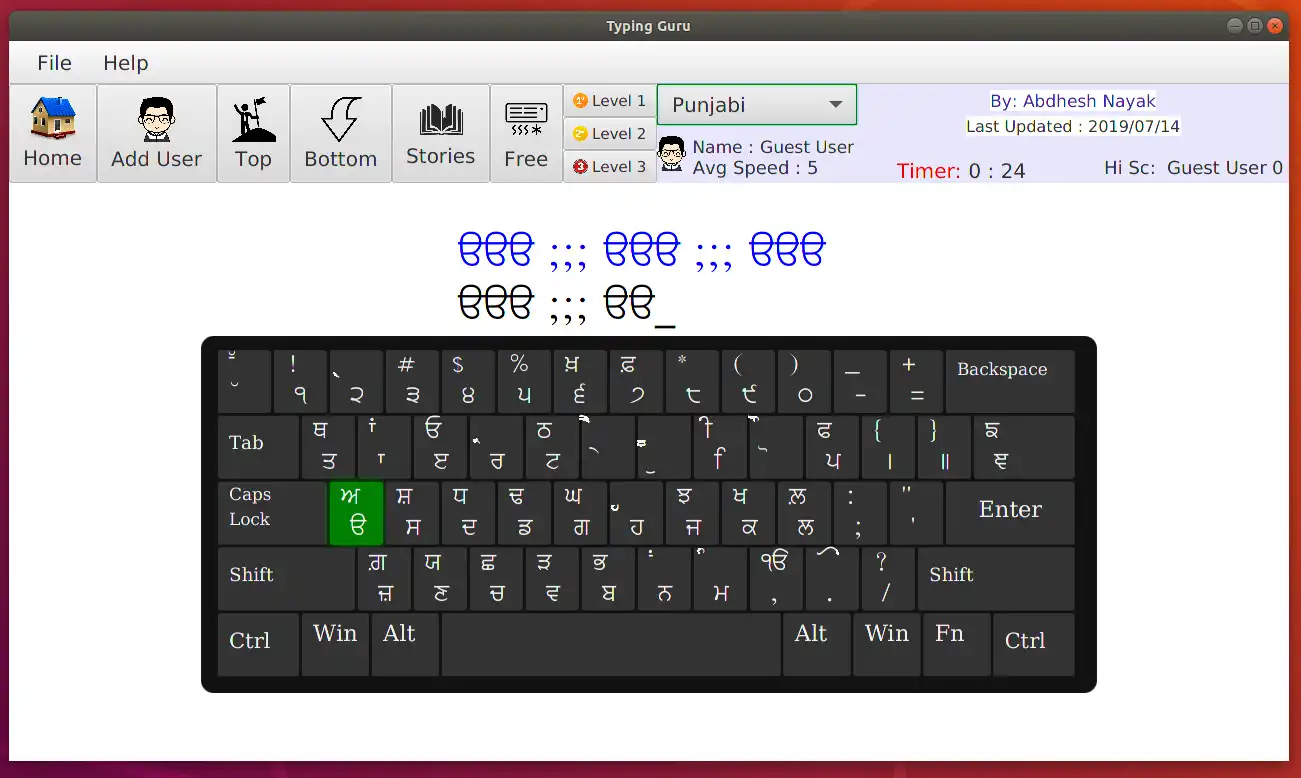Viewport: 1301px width, 778px height.
Task: Click the quote/apostrophe key
Action: click(916, 514)
